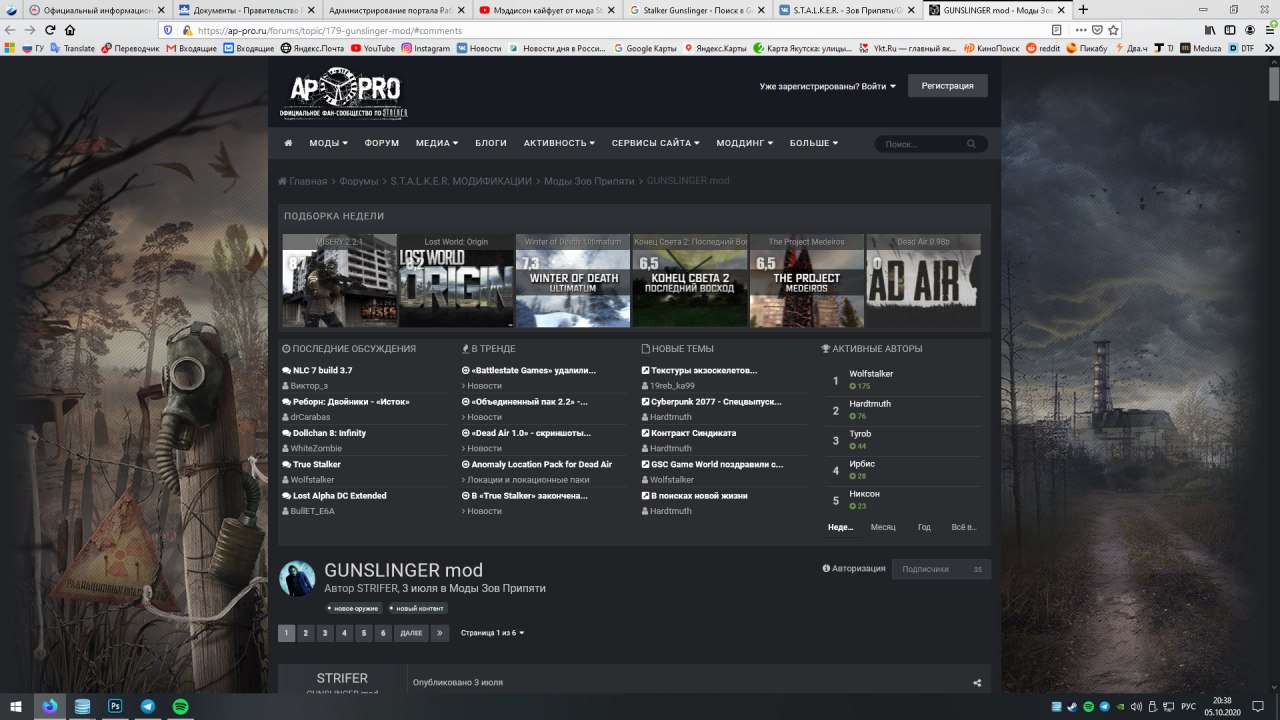The image size is (1280, 720).
Task: Expand the АКТИВНОСТЬ dropdown menu
Action: [x=559, y=143]
